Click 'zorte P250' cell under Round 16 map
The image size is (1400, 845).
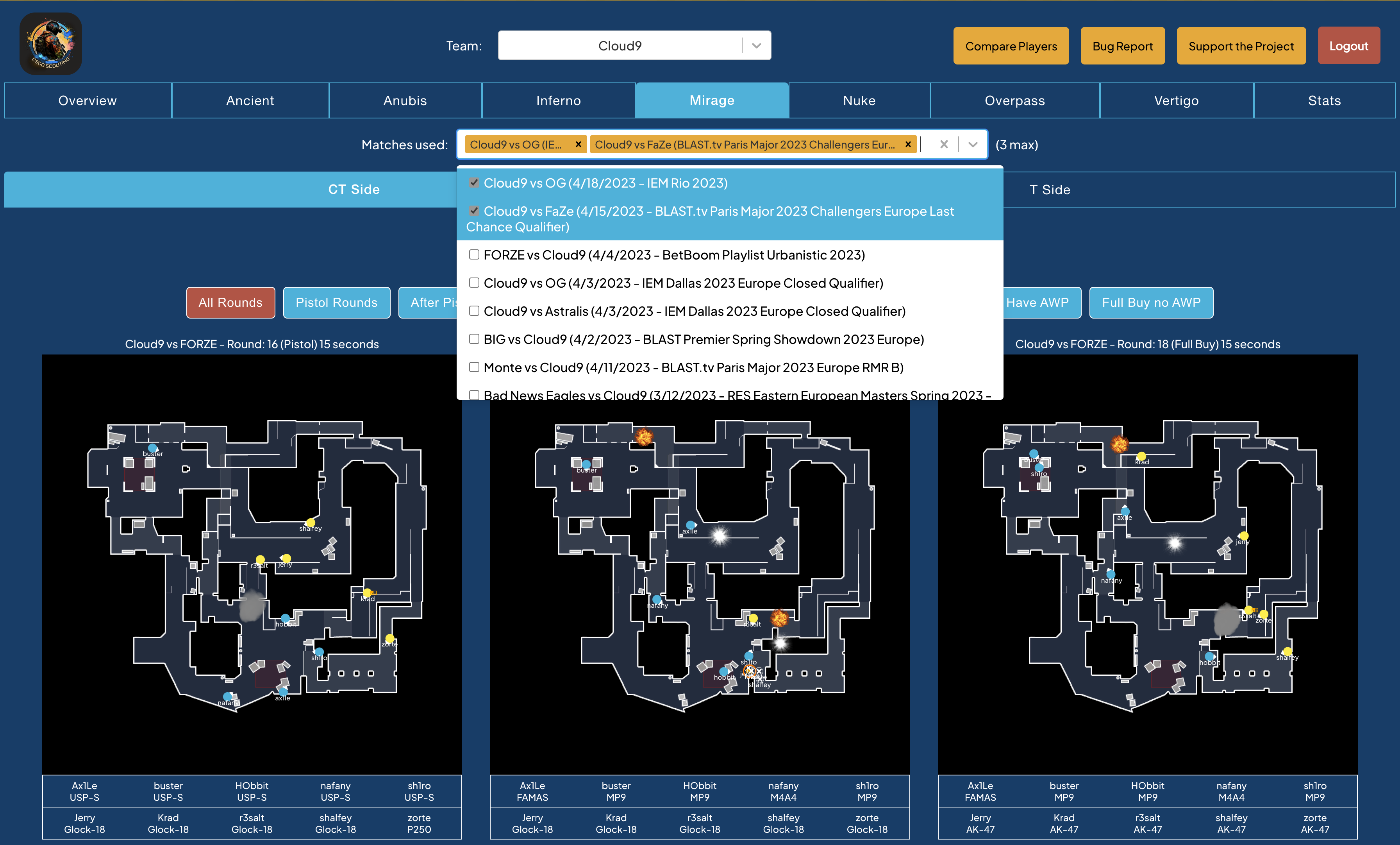[x=419, y=823]
